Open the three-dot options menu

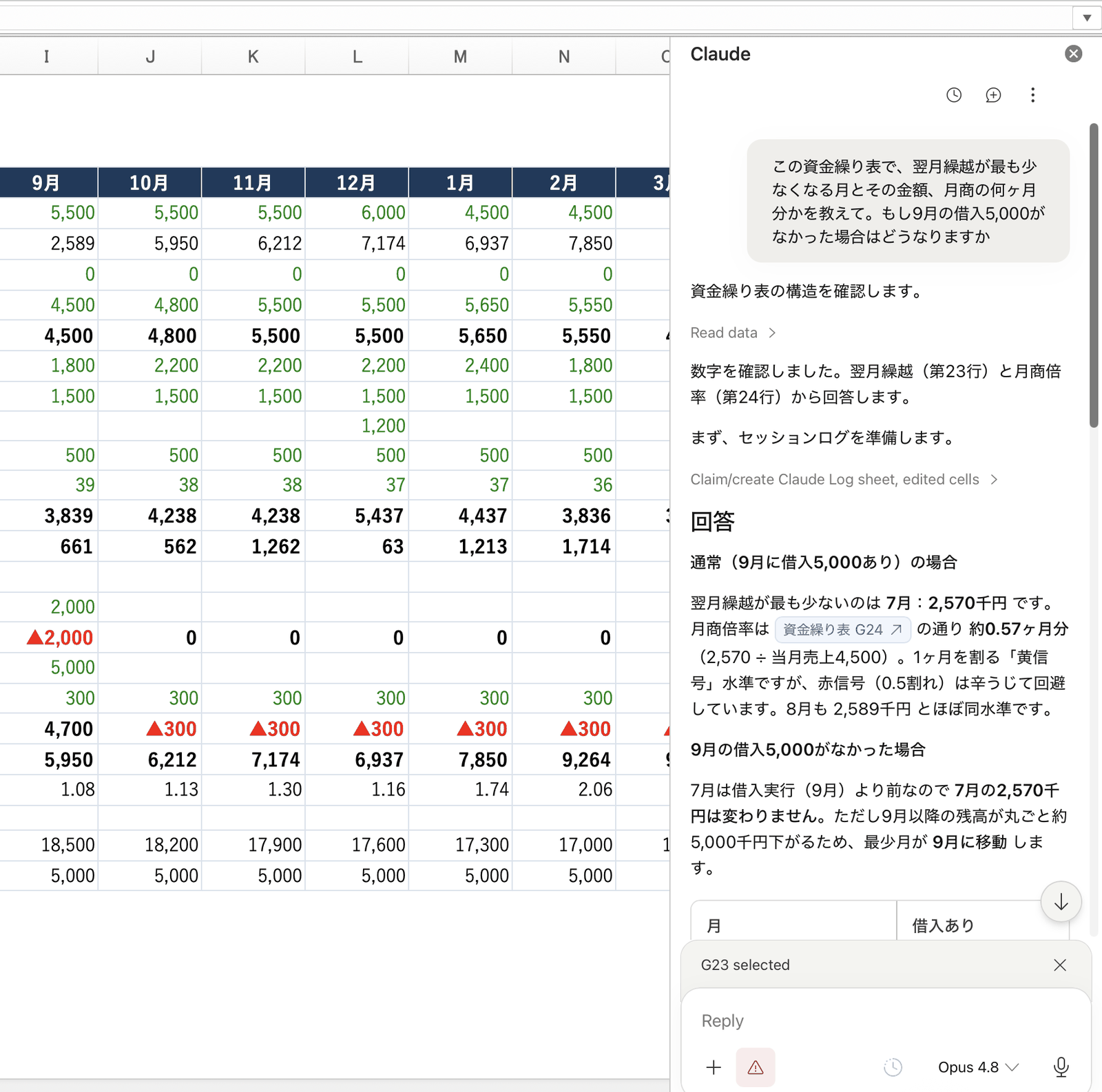(x=1032, y=95)
